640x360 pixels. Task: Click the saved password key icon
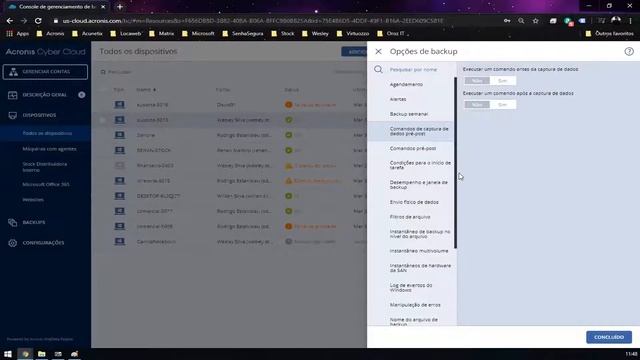pyautogui.click(x=507, y=20)
